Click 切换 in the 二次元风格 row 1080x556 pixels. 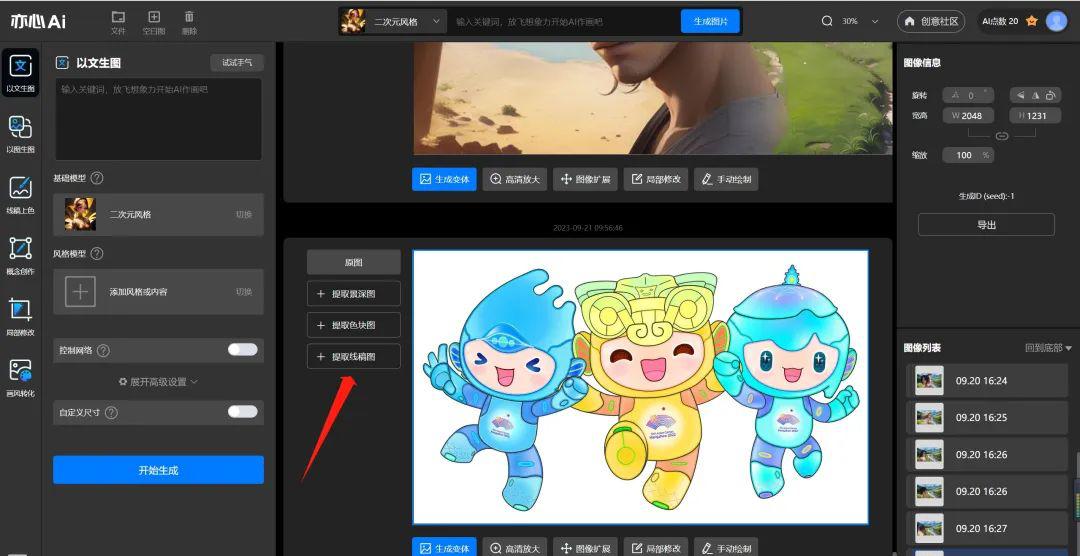point(244,214)
